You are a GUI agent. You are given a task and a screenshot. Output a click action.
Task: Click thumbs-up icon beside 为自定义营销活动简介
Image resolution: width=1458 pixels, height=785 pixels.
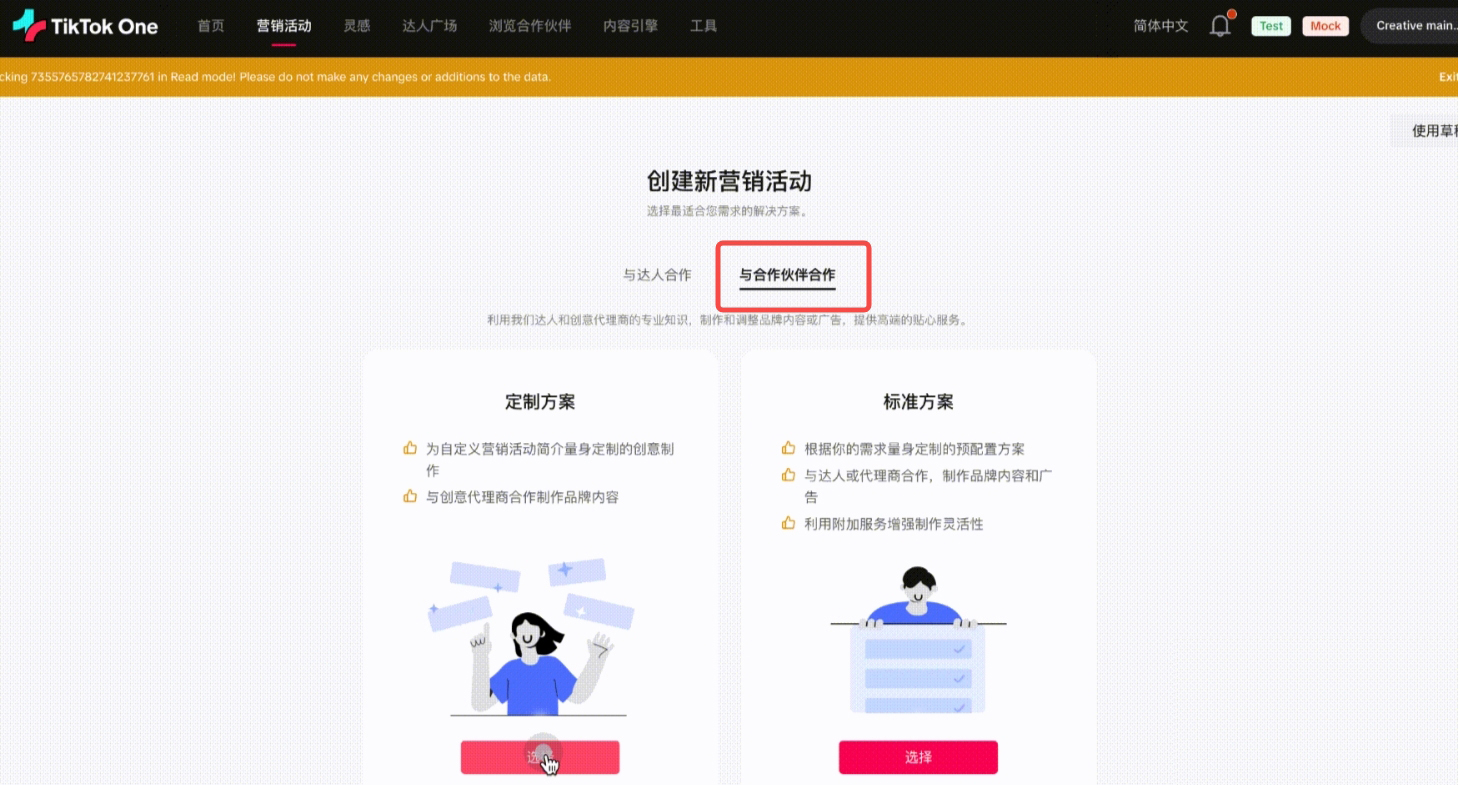coord(410,449)
